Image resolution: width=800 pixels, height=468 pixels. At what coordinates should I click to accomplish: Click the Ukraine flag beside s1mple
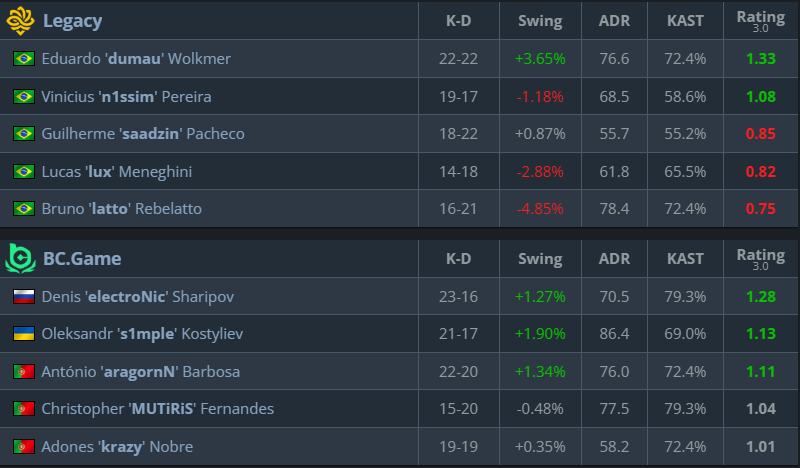click(x=23, y=334)
